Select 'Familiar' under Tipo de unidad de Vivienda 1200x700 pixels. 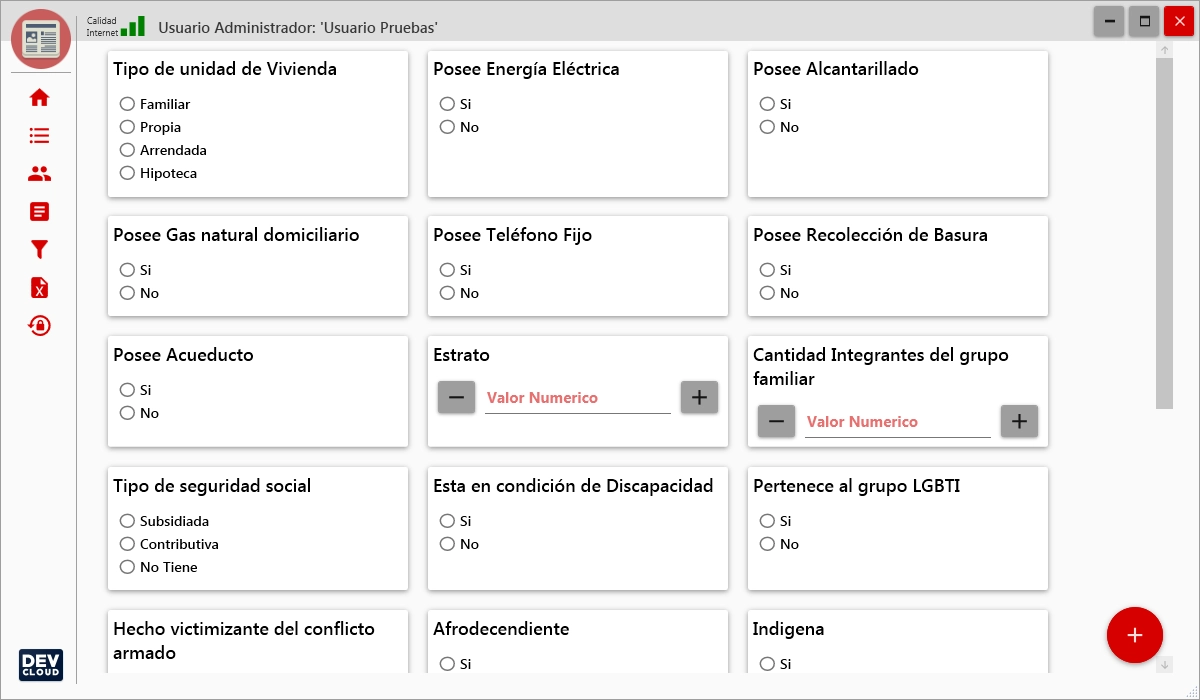point(127,103)
